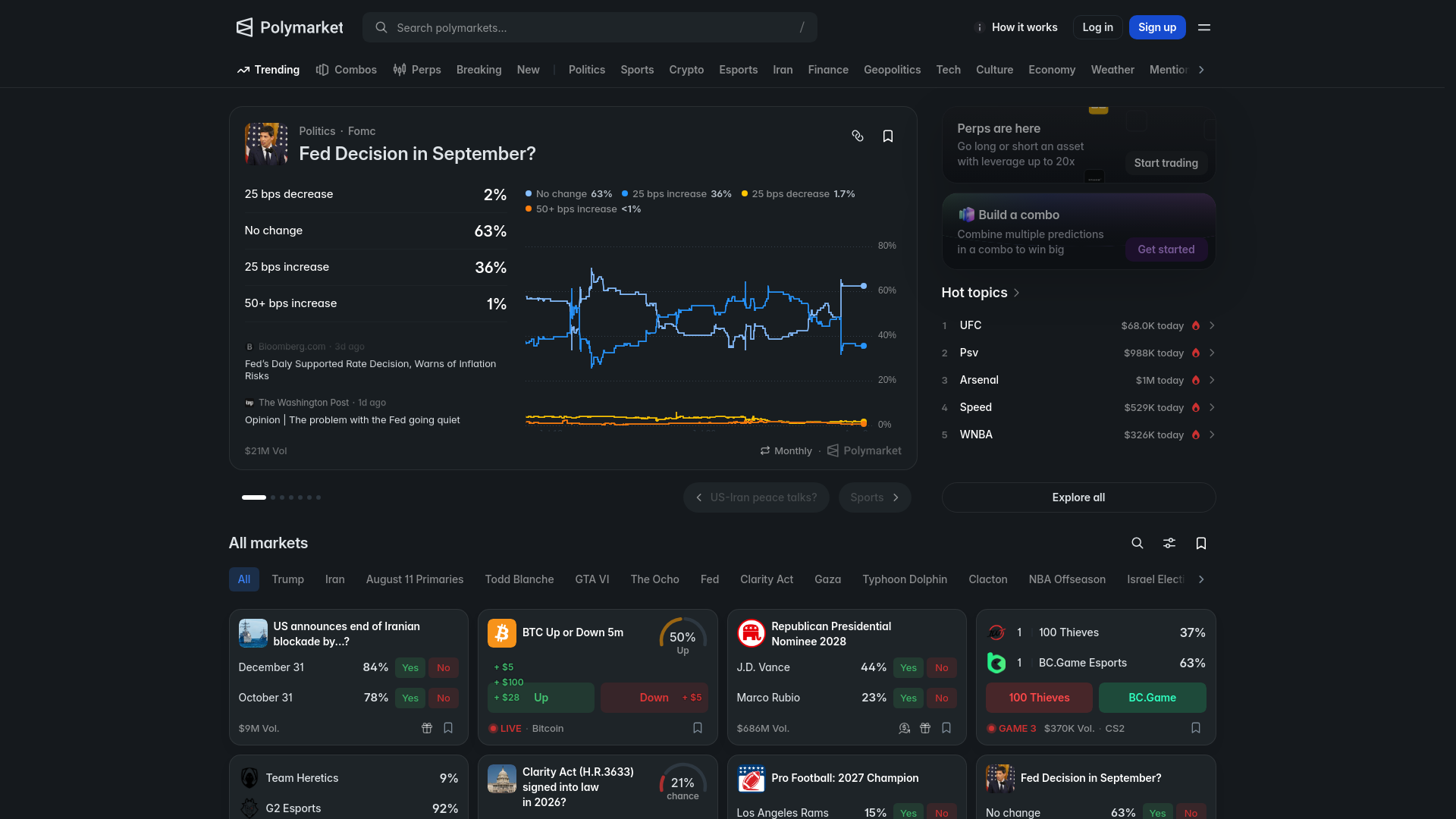
Task: Click the Pro Football champion market thumbnail
Action: click(752, 779)
